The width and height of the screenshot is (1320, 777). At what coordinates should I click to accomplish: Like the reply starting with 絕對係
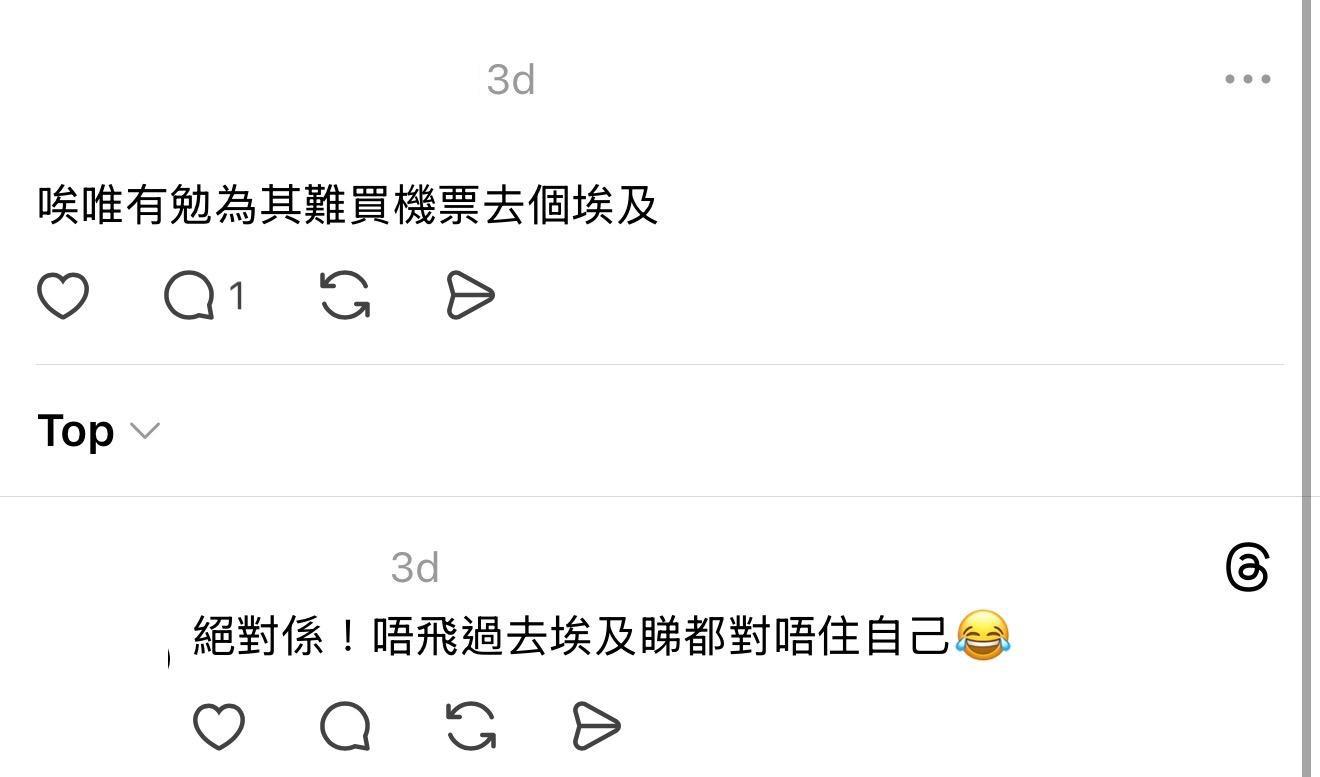click(218, 726)
